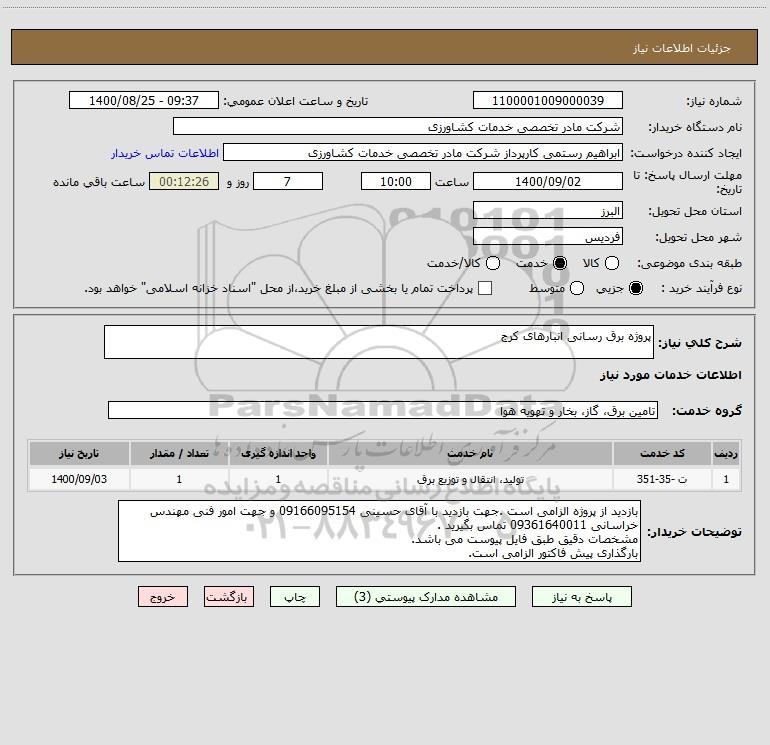Click the شماره نیاز field 1100001009000039
770x745 pixels.
(x=548, y=100)
